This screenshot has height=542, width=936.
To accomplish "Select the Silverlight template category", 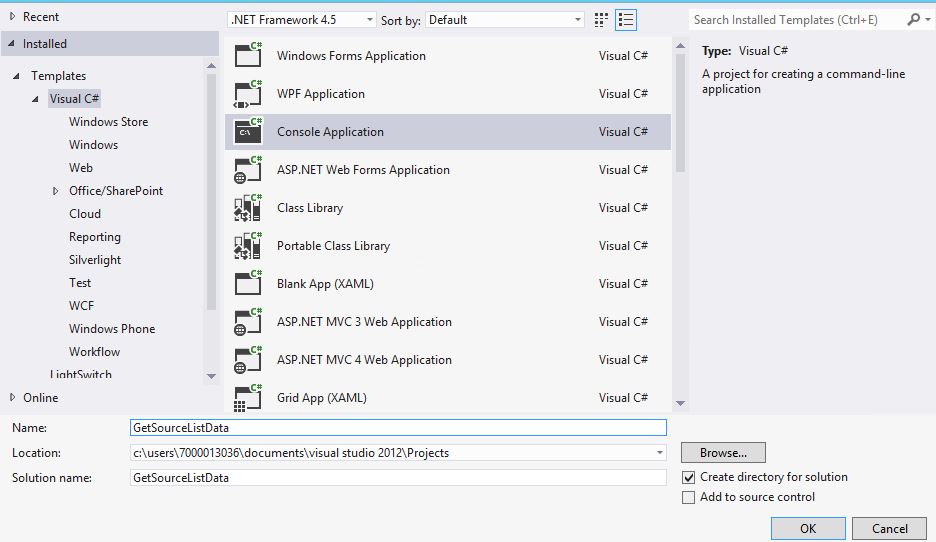I will pos(95,260).
